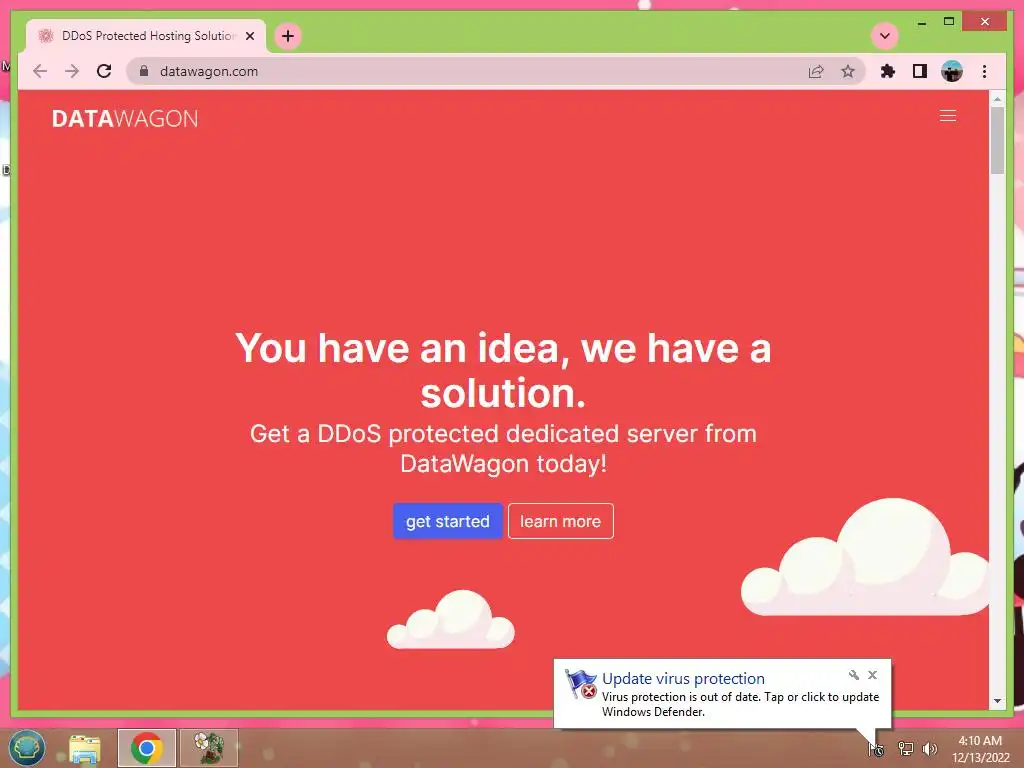Maximize the Chrome window

[949, 22]
